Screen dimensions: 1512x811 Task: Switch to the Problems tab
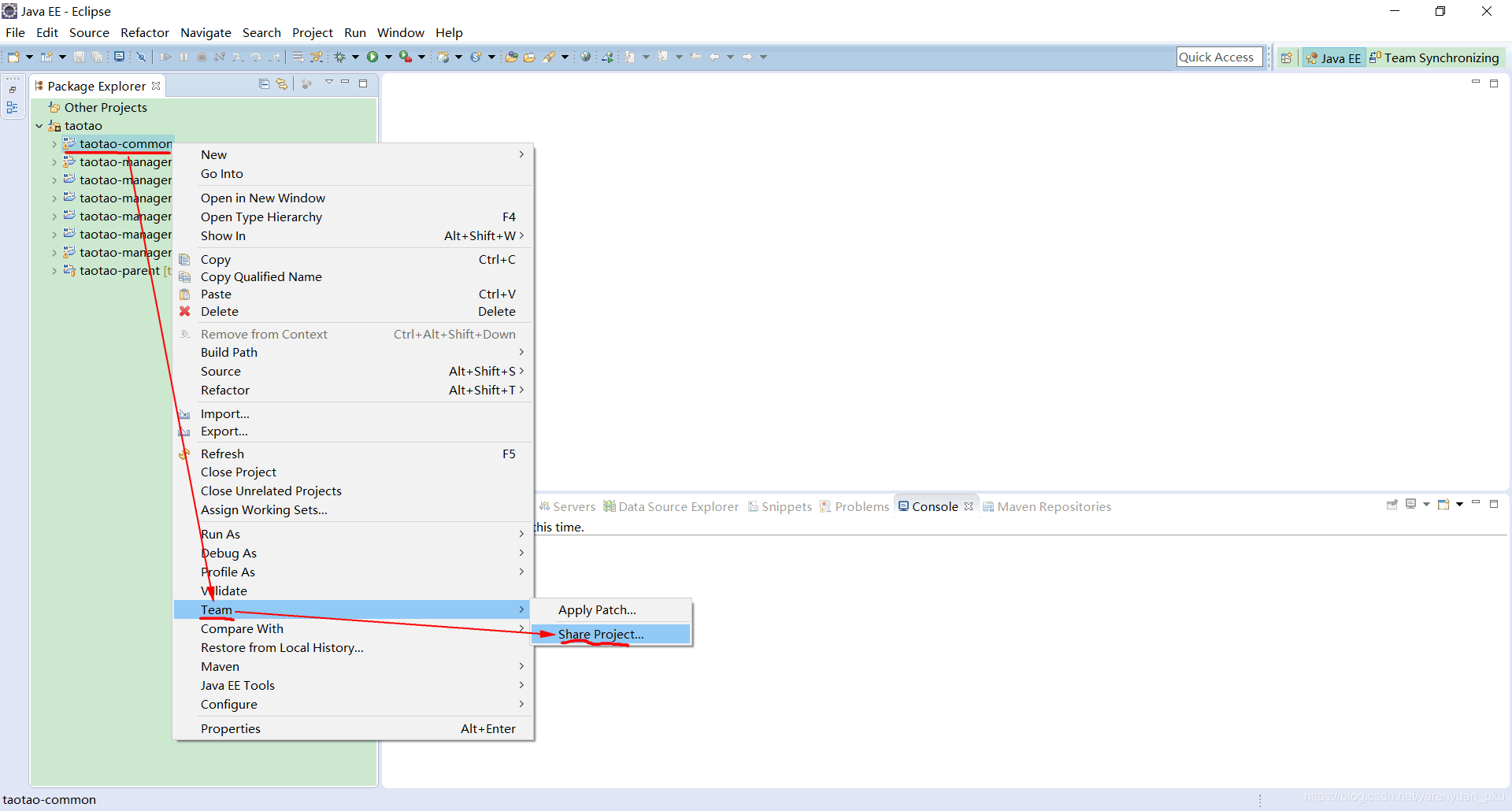click(854, 506)
